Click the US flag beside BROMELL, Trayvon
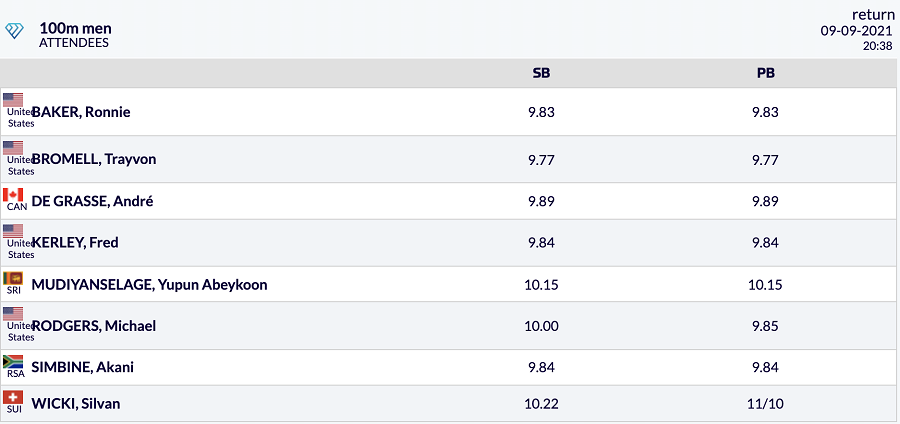Image resolution: width=900 pixels, height=424 pixels. (13, 147)
